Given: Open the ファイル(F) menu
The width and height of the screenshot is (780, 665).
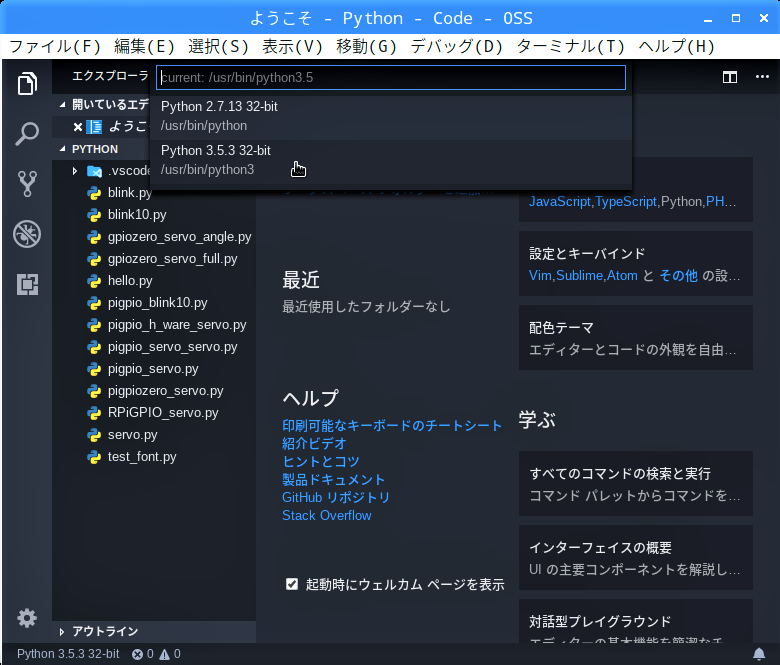Looking at the screenshot, I should click(55, 46).
